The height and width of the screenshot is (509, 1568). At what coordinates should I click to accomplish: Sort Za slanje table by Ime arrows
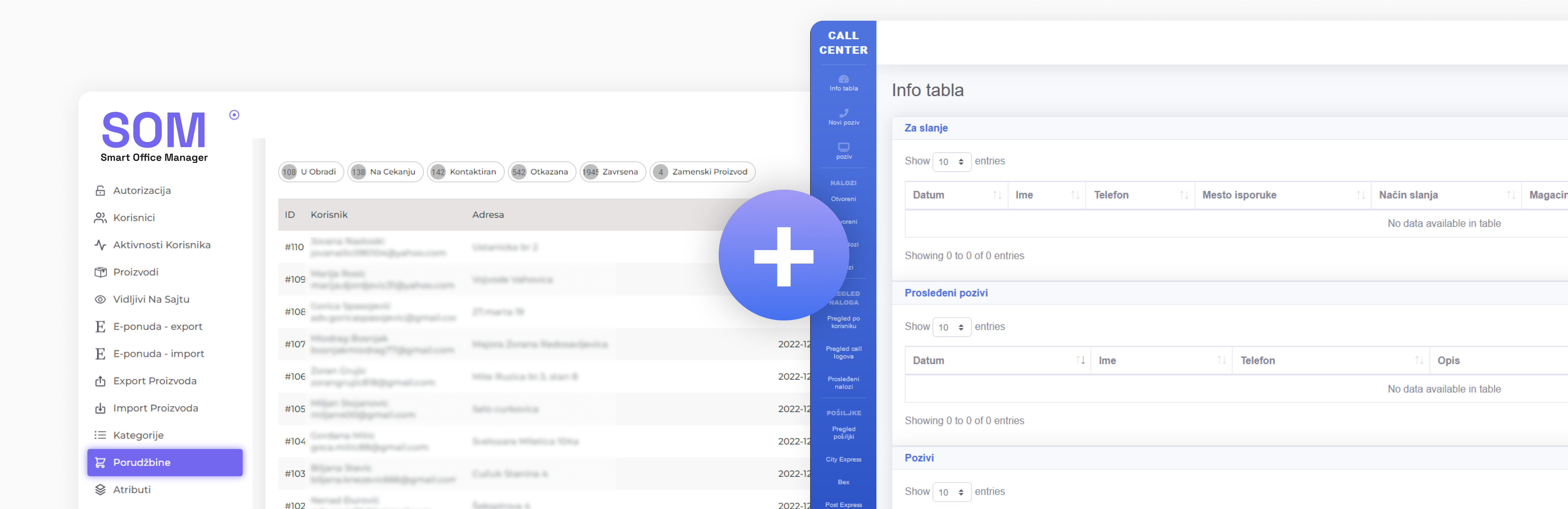[x=1075, y=195]
